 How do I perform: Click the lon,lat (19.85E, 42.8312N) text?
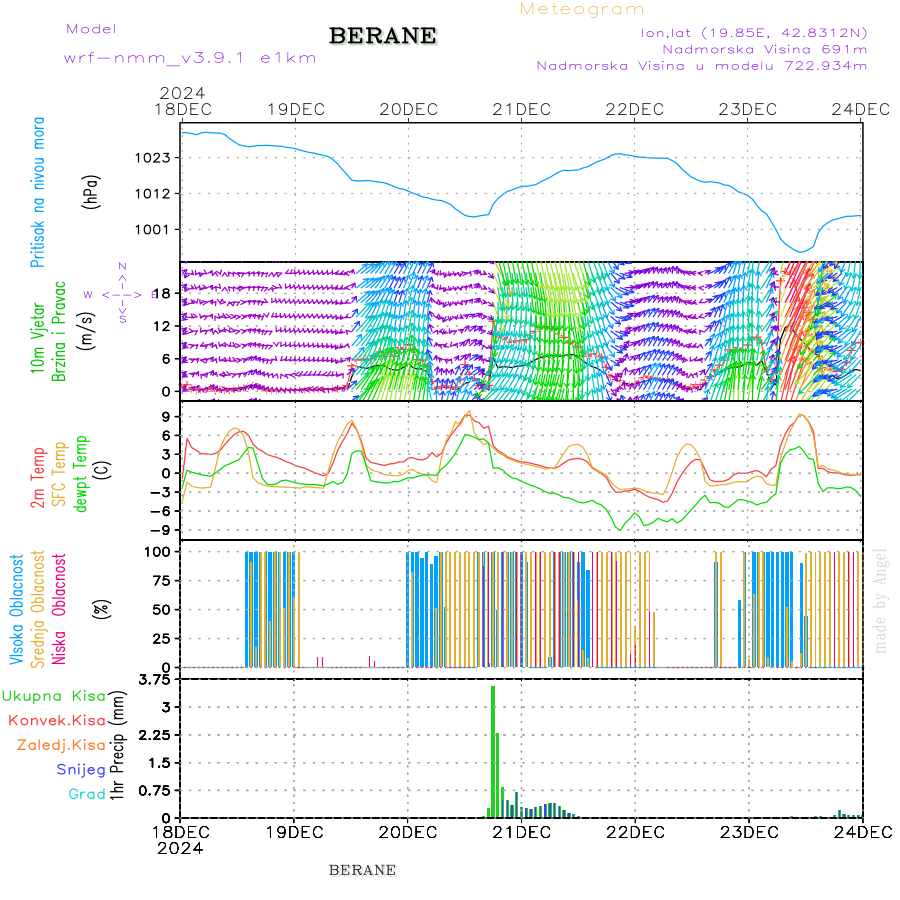[754, 33]
